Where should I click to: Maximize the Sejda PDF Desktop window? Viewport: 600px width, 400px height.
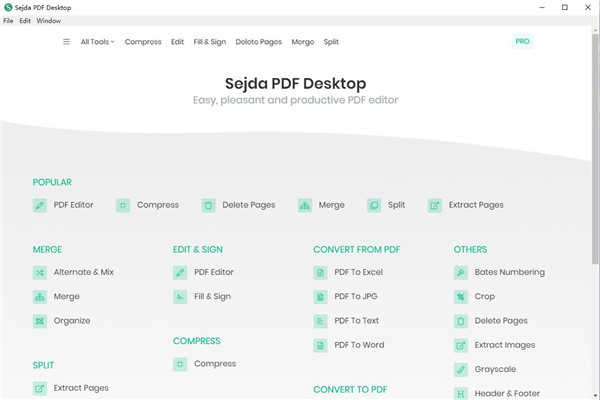tap(564, 7)
